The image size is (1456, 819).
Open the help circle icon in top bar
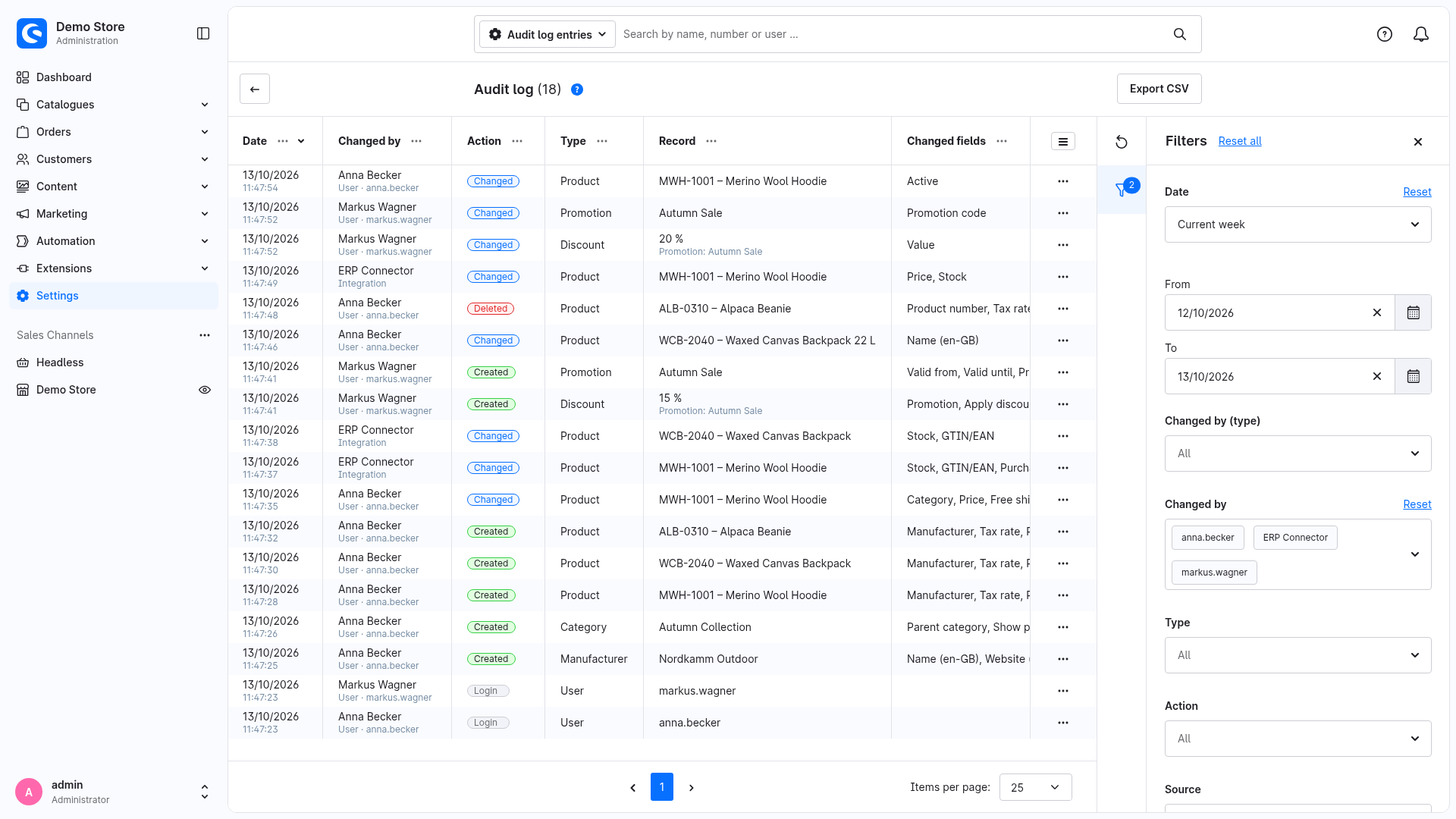pos(1385,34)
